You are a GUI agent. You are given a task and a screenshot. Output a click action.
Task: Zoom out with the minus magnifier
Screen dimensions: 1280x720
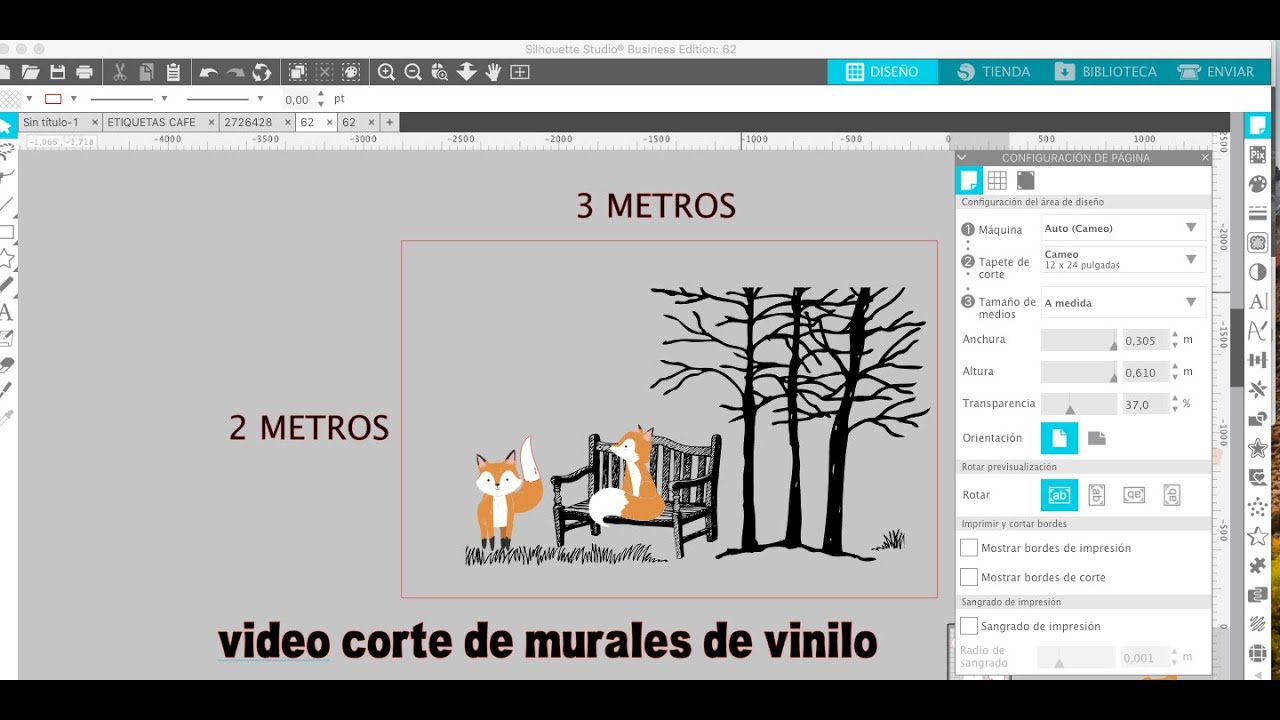pyautogui.click(x=413, y=72)
